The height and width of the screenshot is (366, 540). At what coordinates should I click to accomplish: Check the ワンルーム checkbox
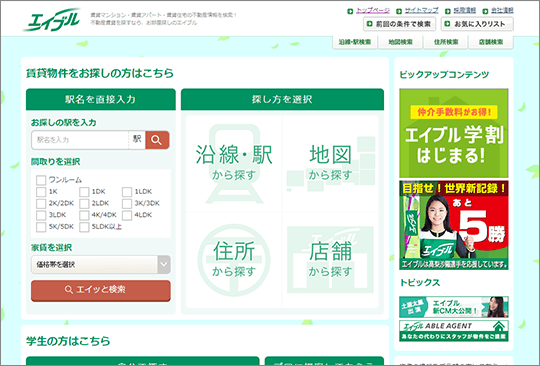(41, 180)
